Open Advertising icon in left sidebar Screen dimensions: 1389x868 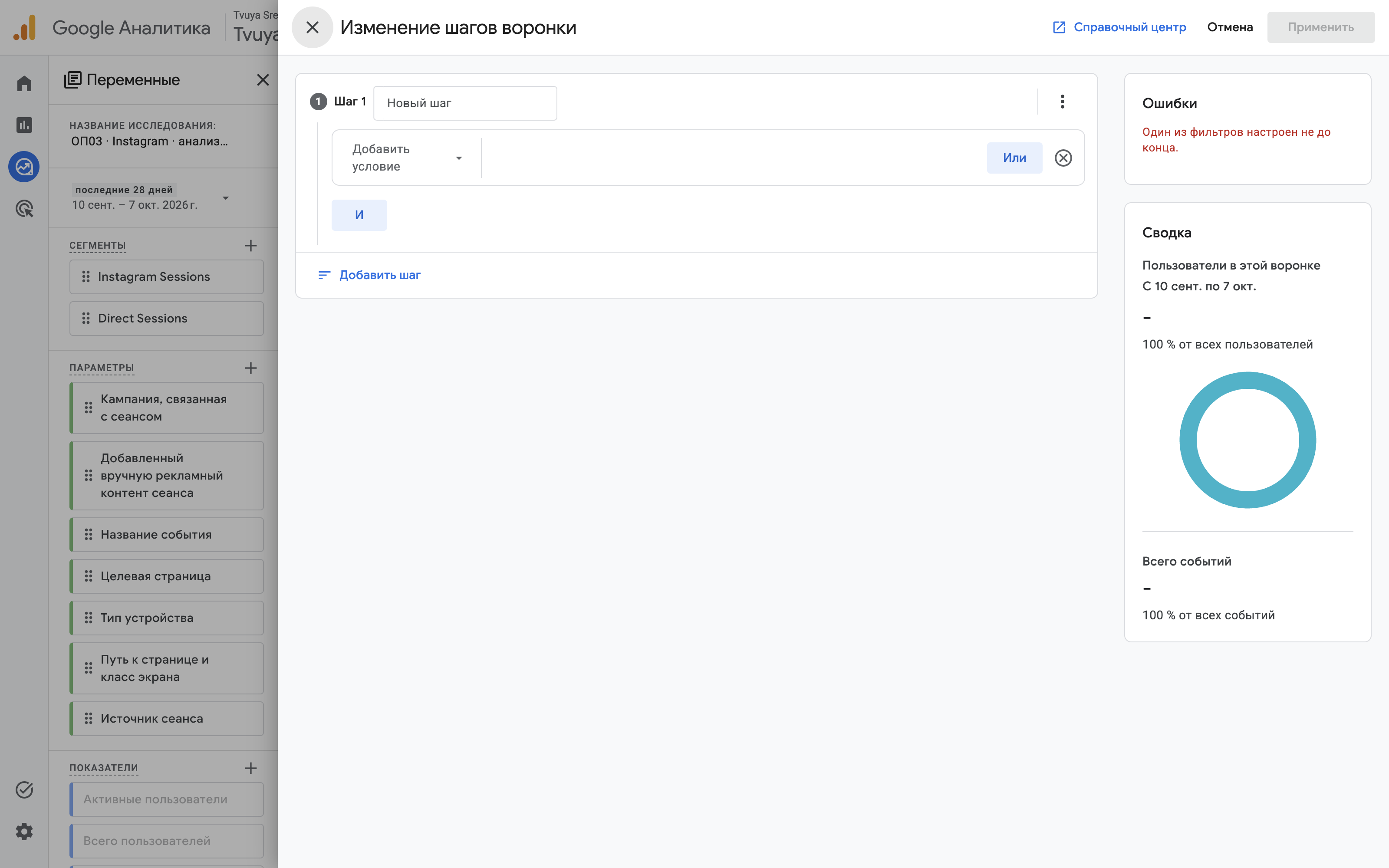coord(24,209)
